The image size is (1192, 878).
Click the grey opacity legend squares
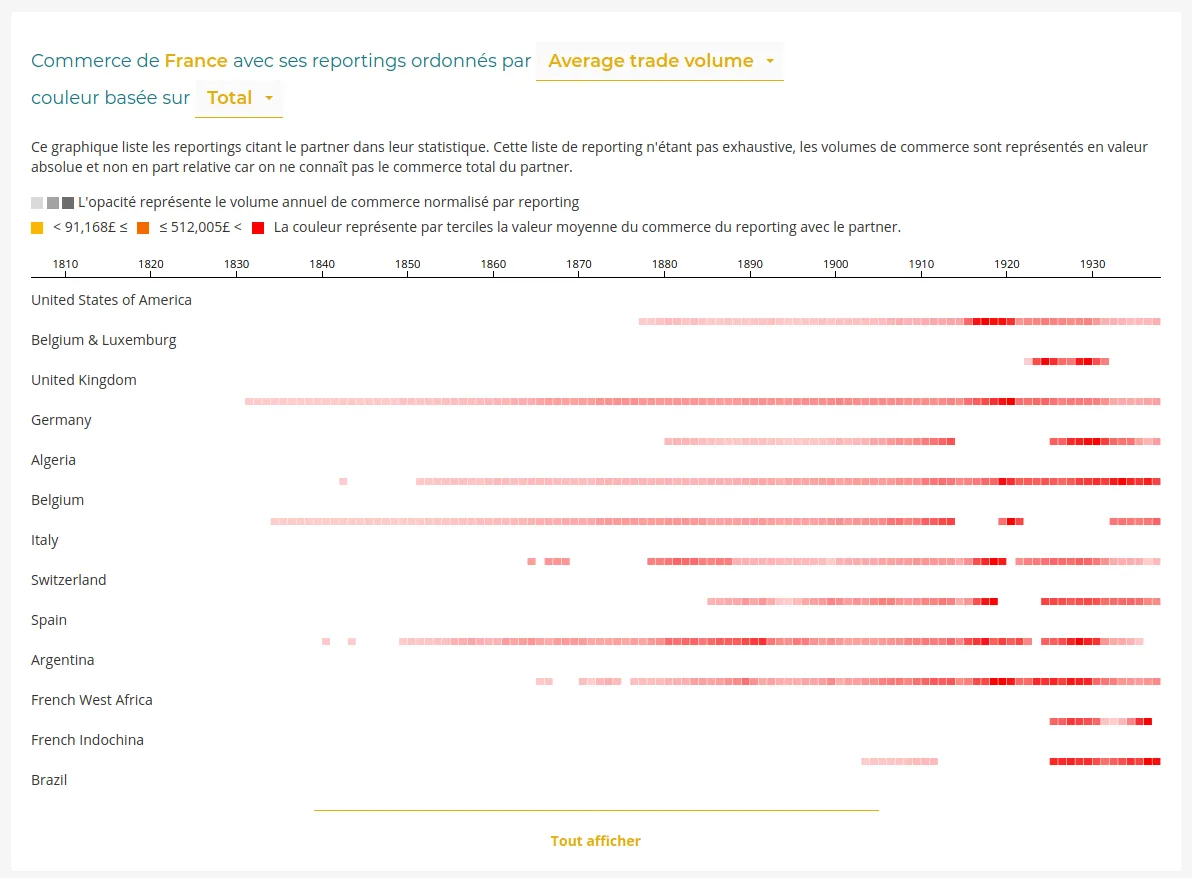tap(53, 202)
